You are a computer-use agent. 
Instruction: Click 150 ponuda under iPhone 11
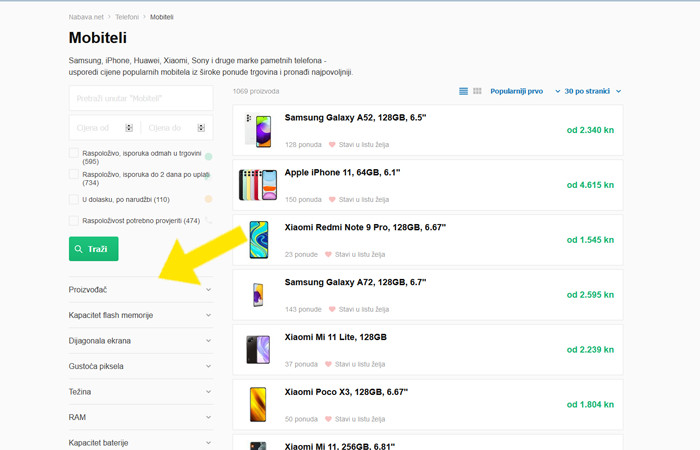click(303, 200)
